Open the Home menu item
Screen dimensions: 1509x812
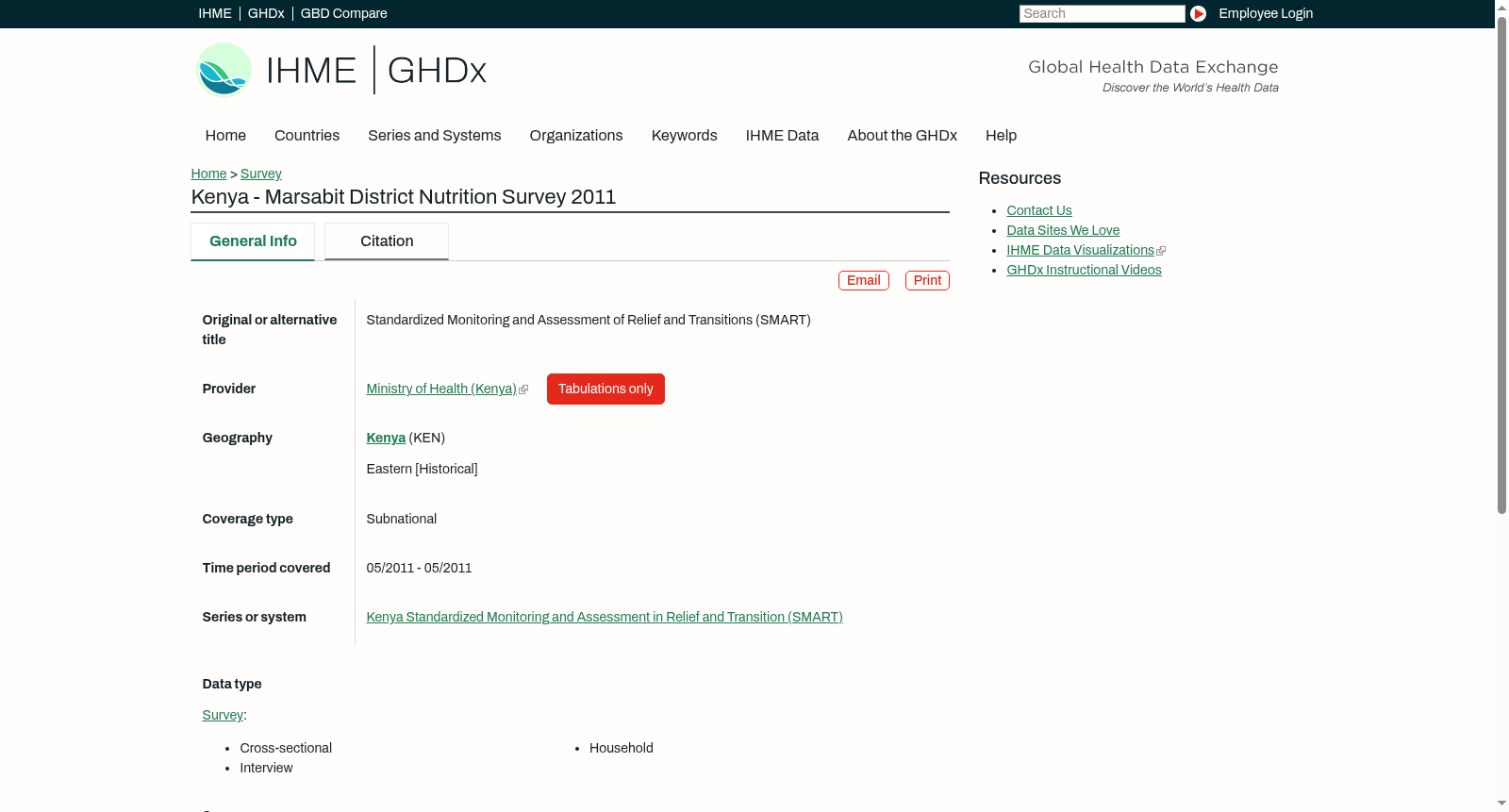click(x=225, y=136)
